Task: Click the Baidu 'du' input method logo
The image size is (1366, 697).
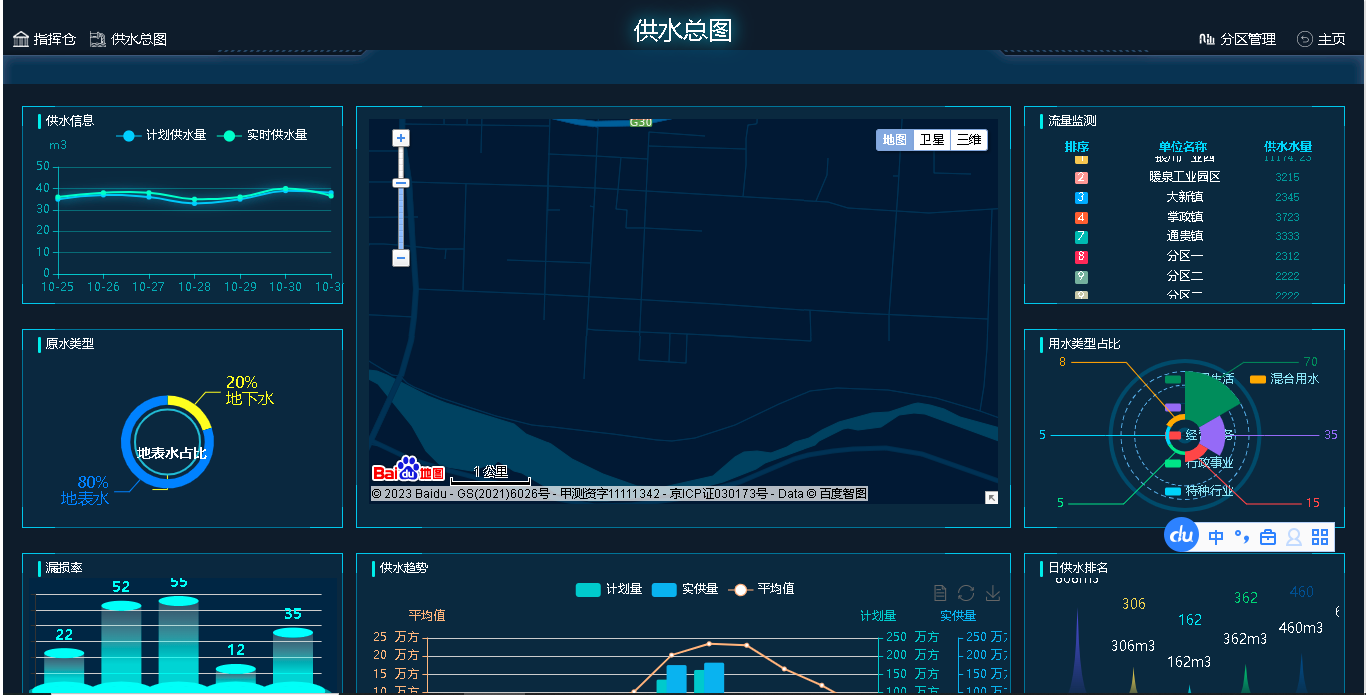Action: coord(1182,536)
